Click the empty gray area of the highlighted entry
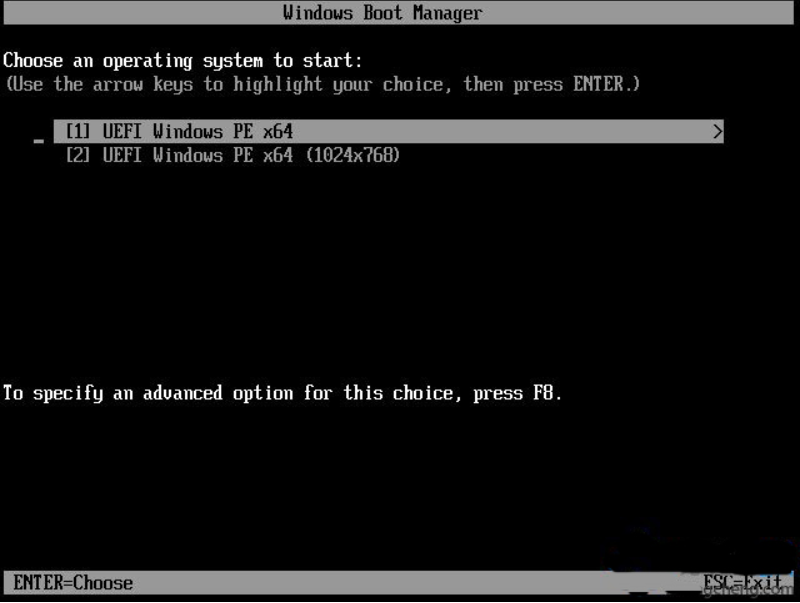This screenshot has width=800, height=603. (x=500, y=132)
